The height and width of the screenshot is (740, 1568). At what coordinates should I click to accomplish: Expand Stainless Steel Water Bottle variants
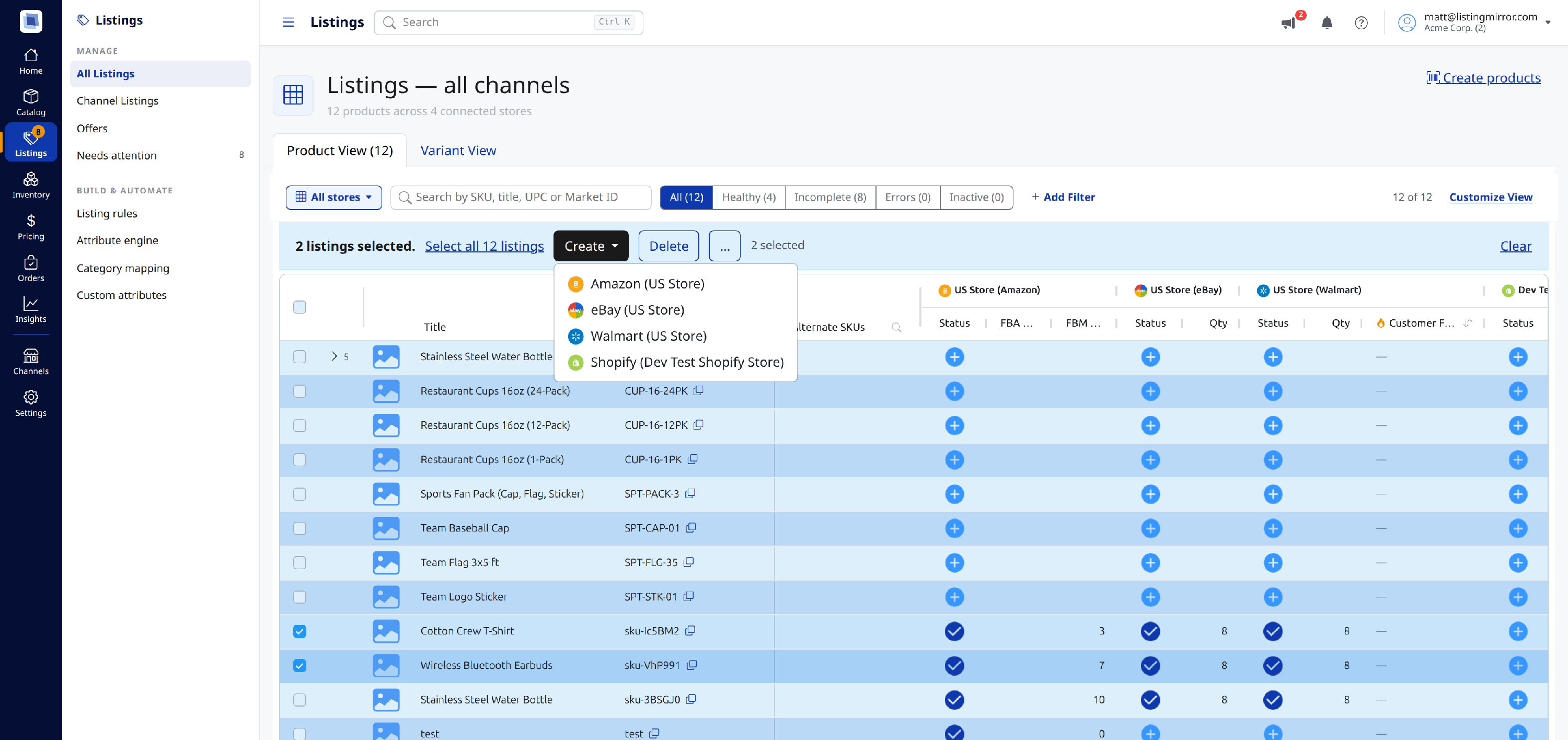tap(333, 356)
